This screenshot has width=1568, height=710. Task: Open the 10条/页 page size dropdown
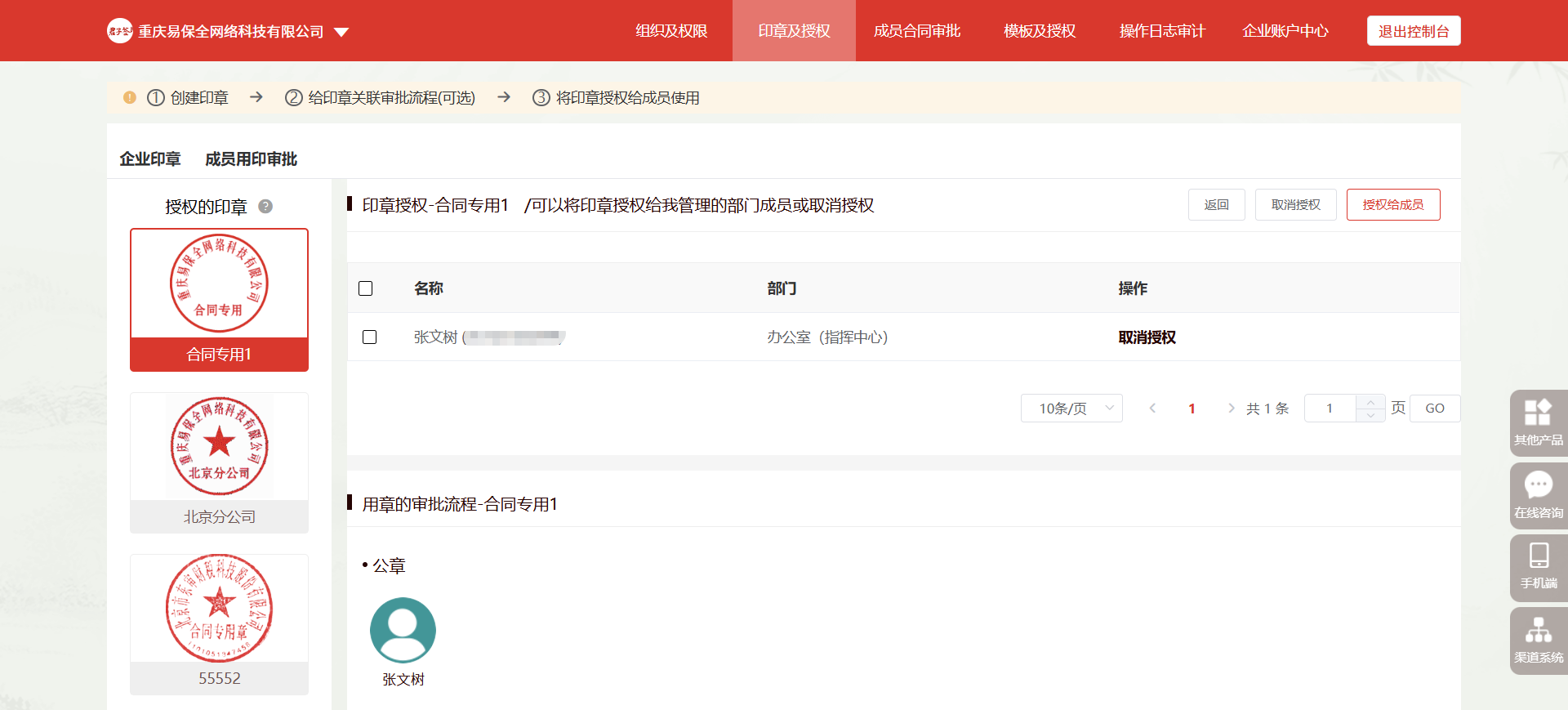[1071, 409]
